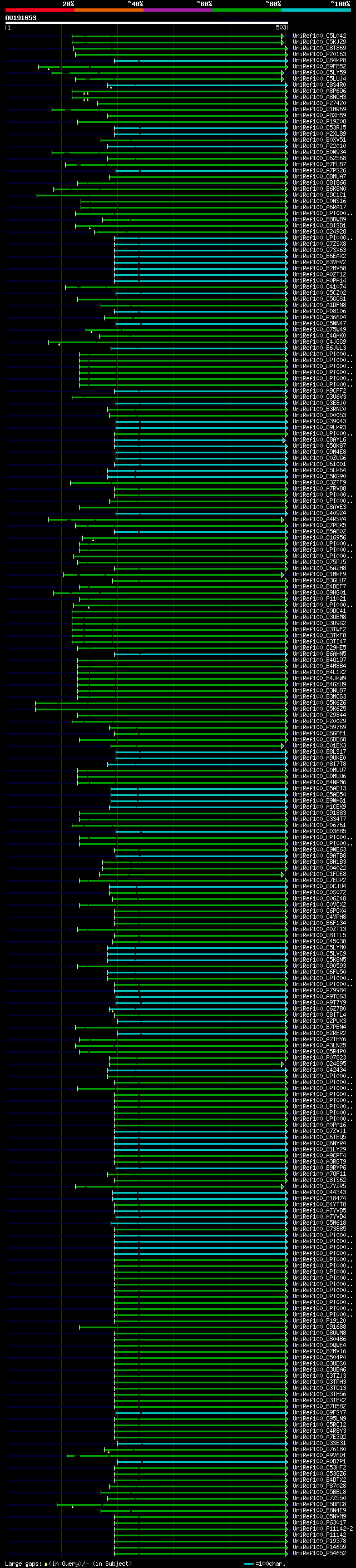Select the UniRef100_C1FDE8 label
The image size is (356, 1568).
pyautogui.click(x=319, y=874)
